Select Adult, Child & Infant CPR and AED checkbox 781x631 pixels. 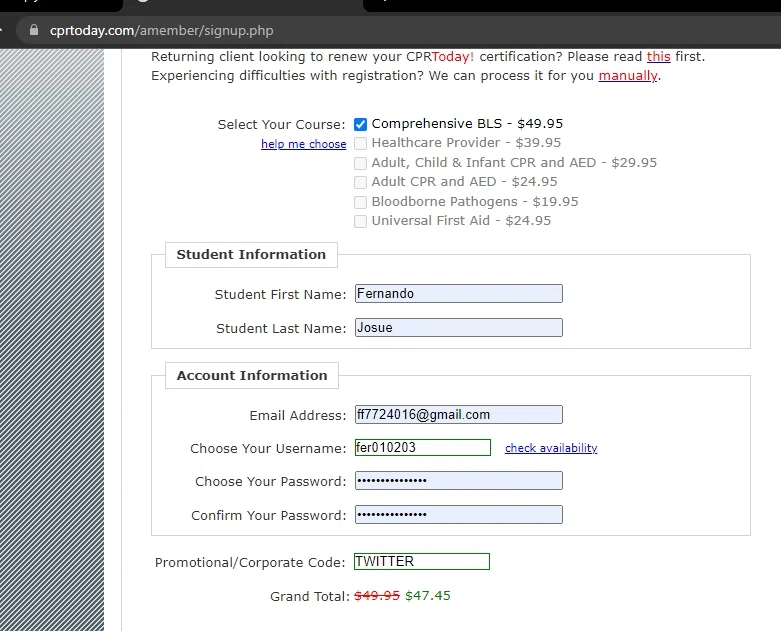[x=360, y=163]
